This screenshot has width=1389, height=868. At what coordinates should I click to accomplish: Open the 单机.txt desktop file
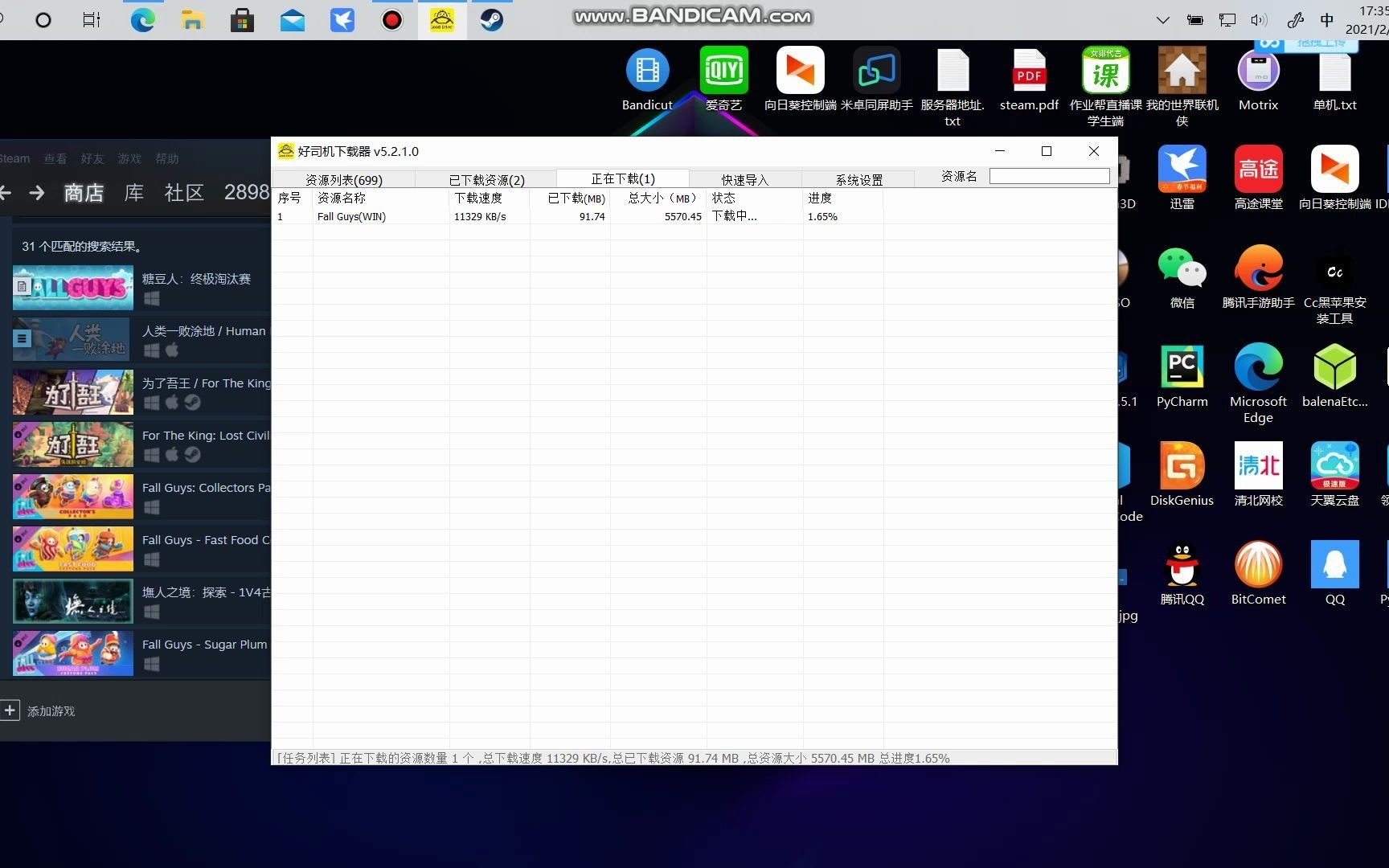(1334, 79)
